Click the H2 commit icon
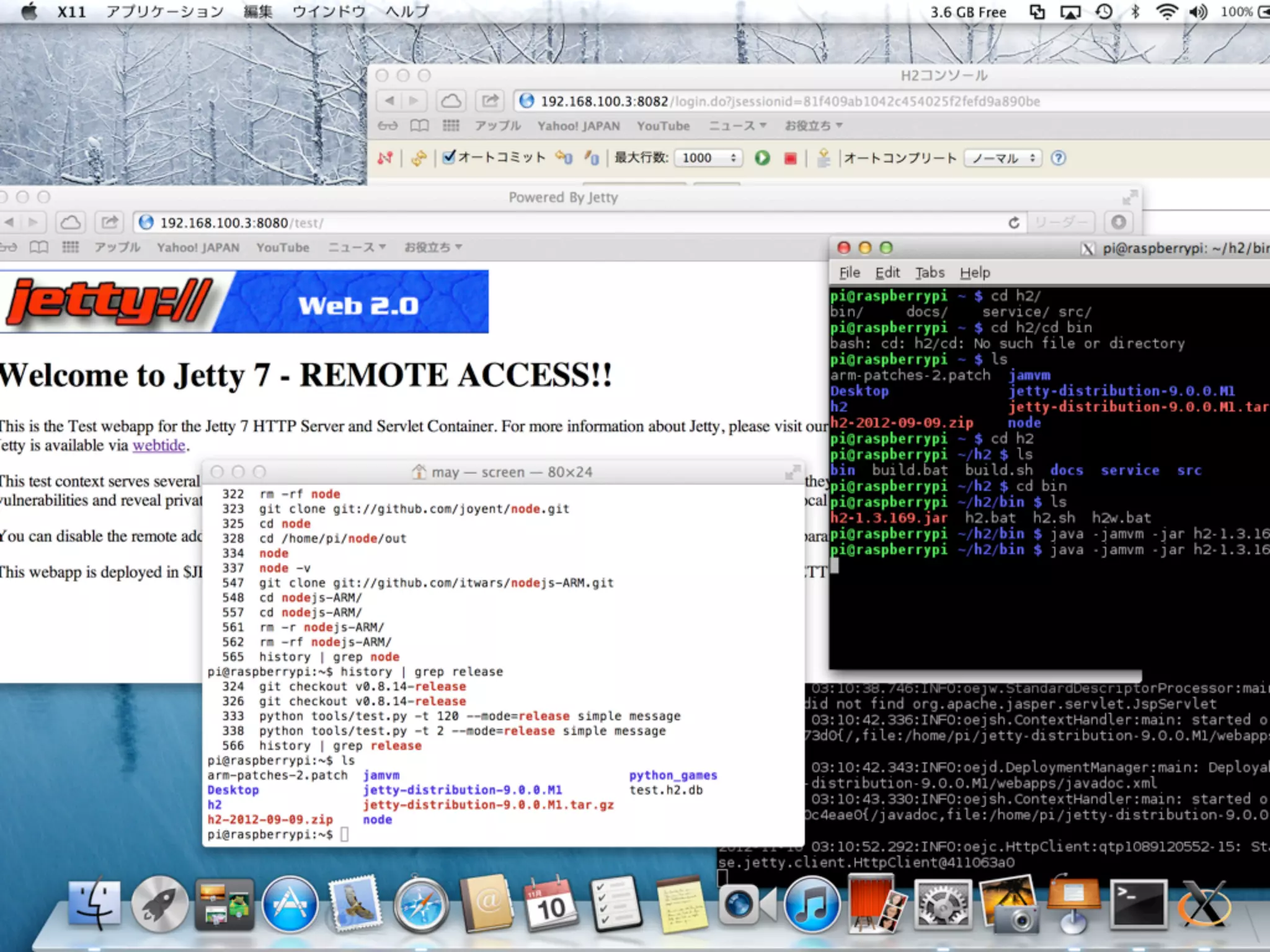1270x952 pixels. (x=591, y=158)
